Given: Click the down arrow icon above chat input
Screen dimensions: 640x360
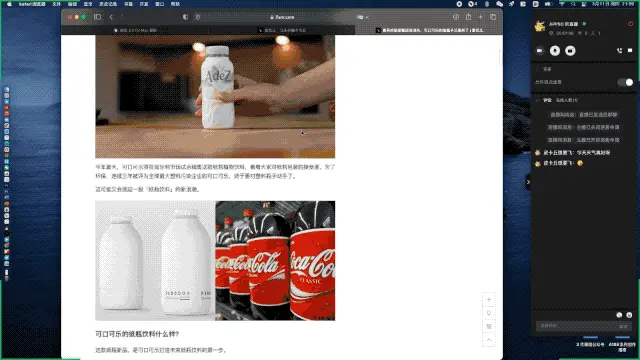Looking at the screenshot, I should (x=629, y=315).
